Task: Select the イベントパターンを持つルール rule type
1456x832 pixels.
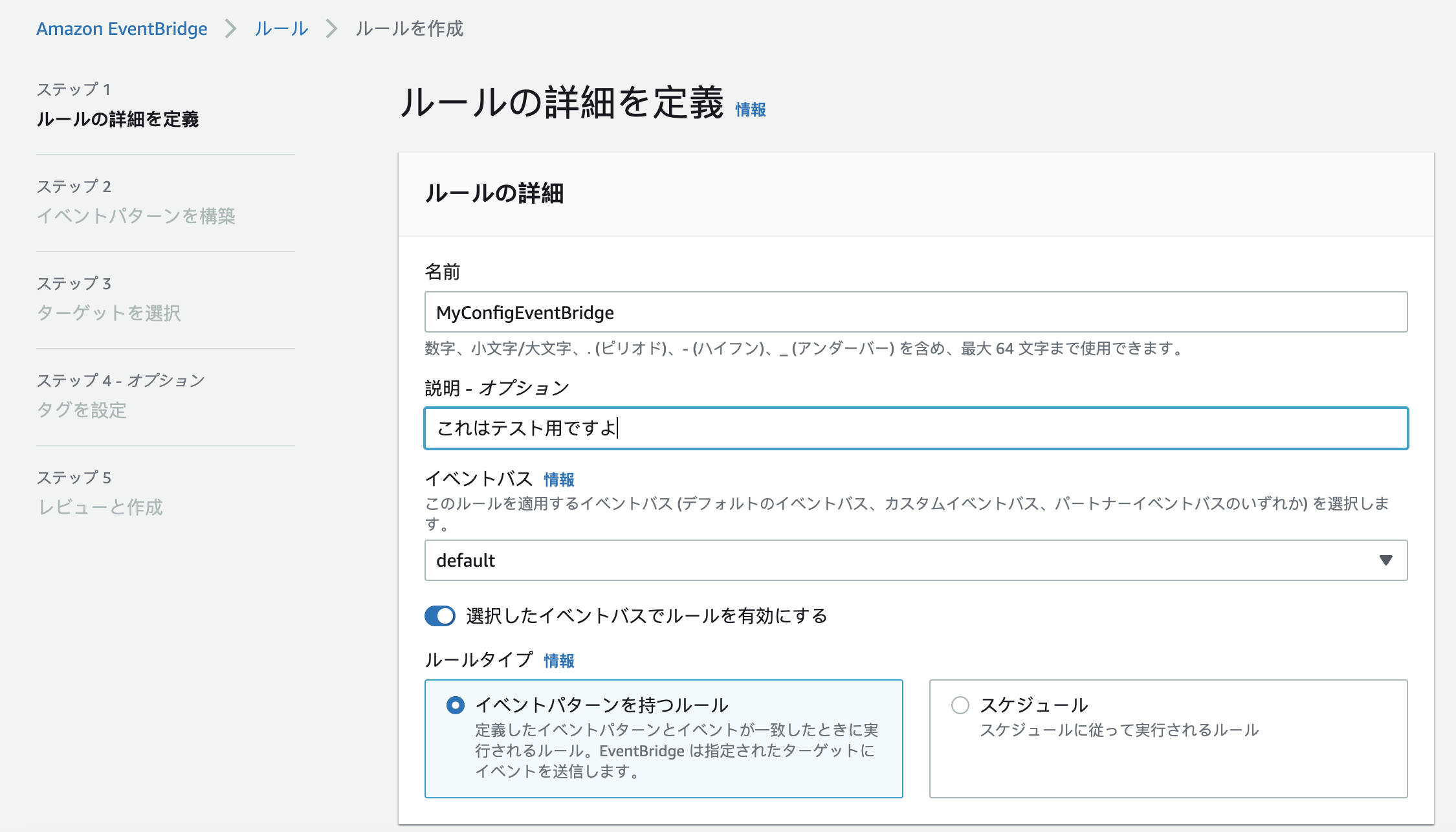Action: [456, 705]
